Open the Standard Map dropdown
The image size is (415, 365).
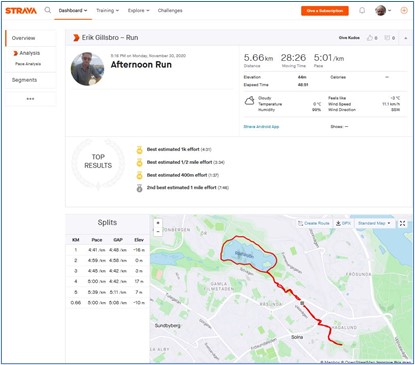coord(374,223)
